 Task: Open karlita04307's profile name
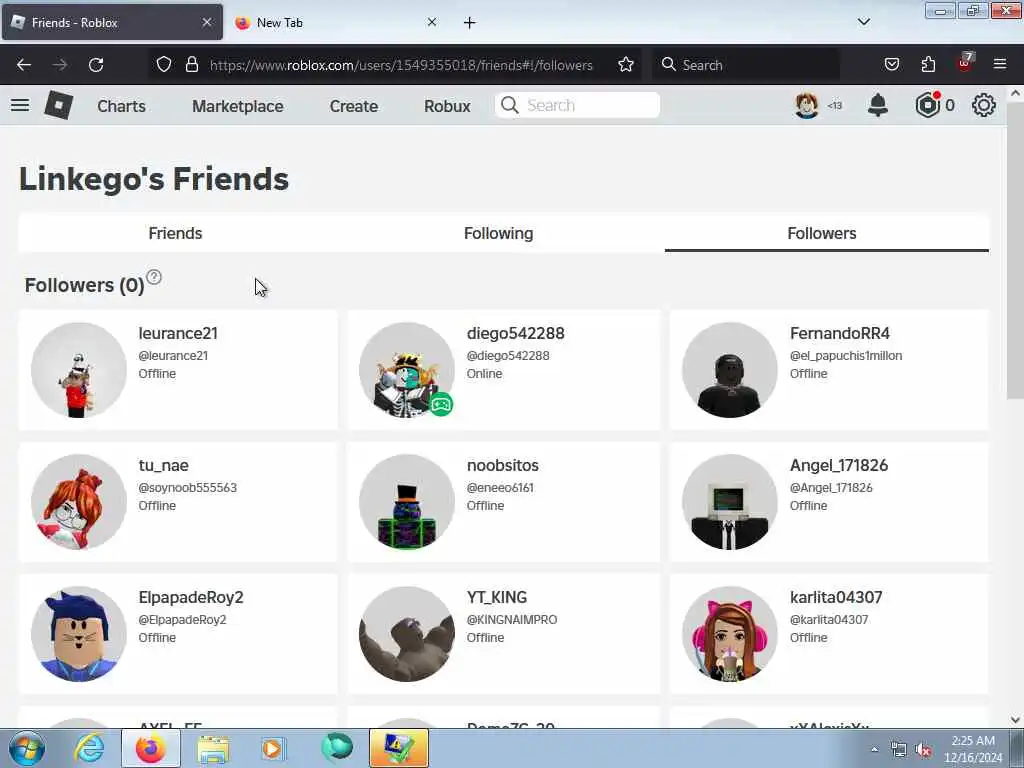pos(836,597)
